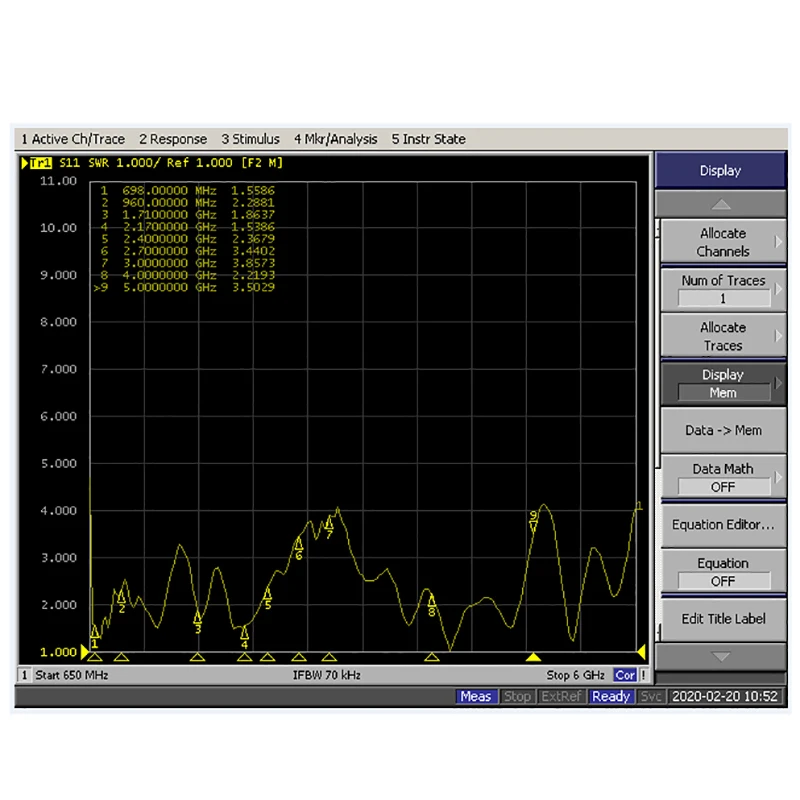Click the left reference position arrow
Image resolution: width=800 pixels, height=800 pixels.
85,652
